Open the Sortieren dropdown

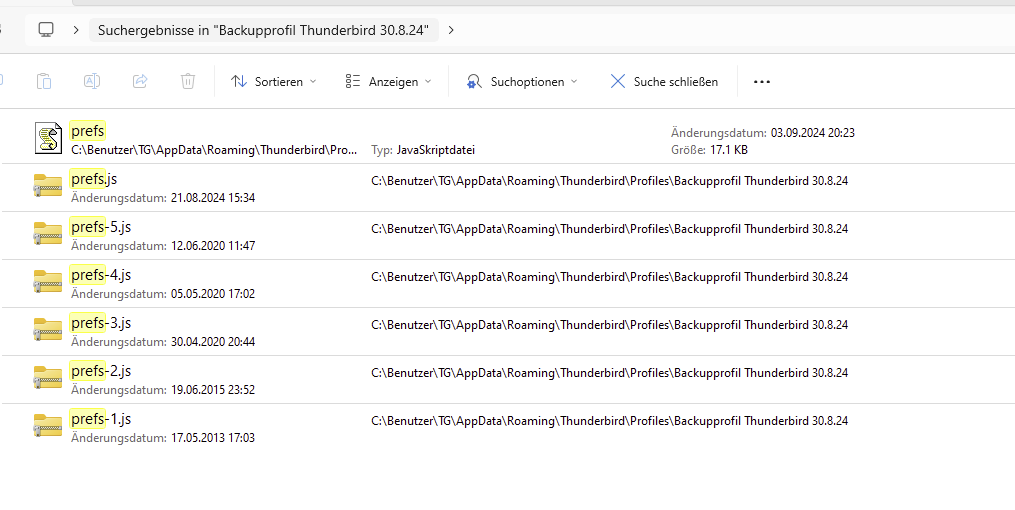click(274, 82)
